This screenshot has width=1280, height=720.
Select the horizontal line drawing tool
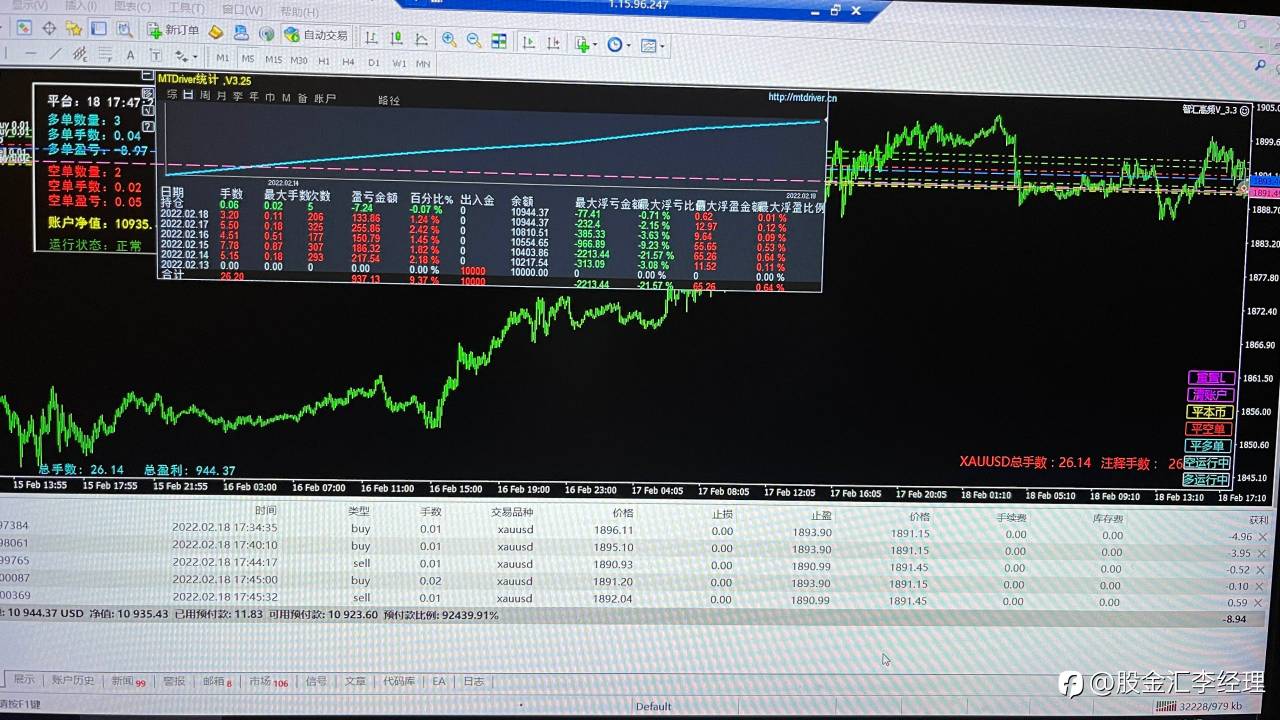(30, 53)
